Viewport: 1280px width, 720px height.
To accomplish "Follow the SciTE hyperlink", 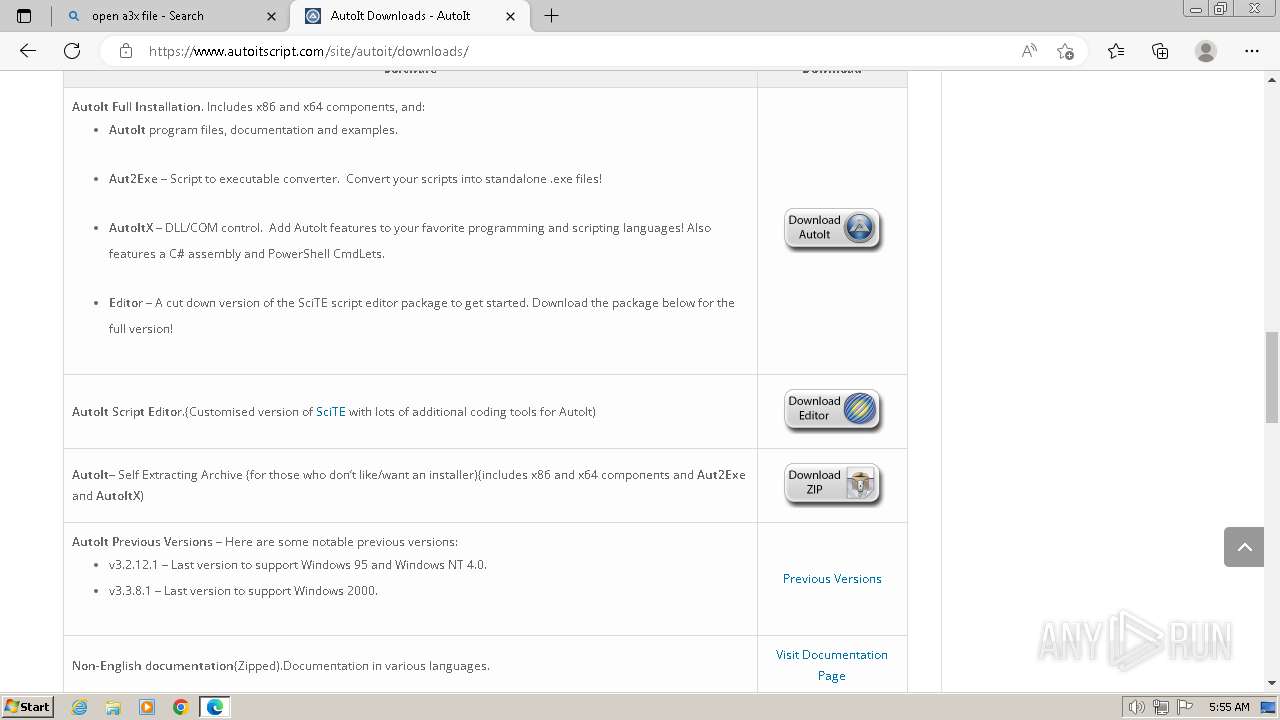I will tap(331, 412).
